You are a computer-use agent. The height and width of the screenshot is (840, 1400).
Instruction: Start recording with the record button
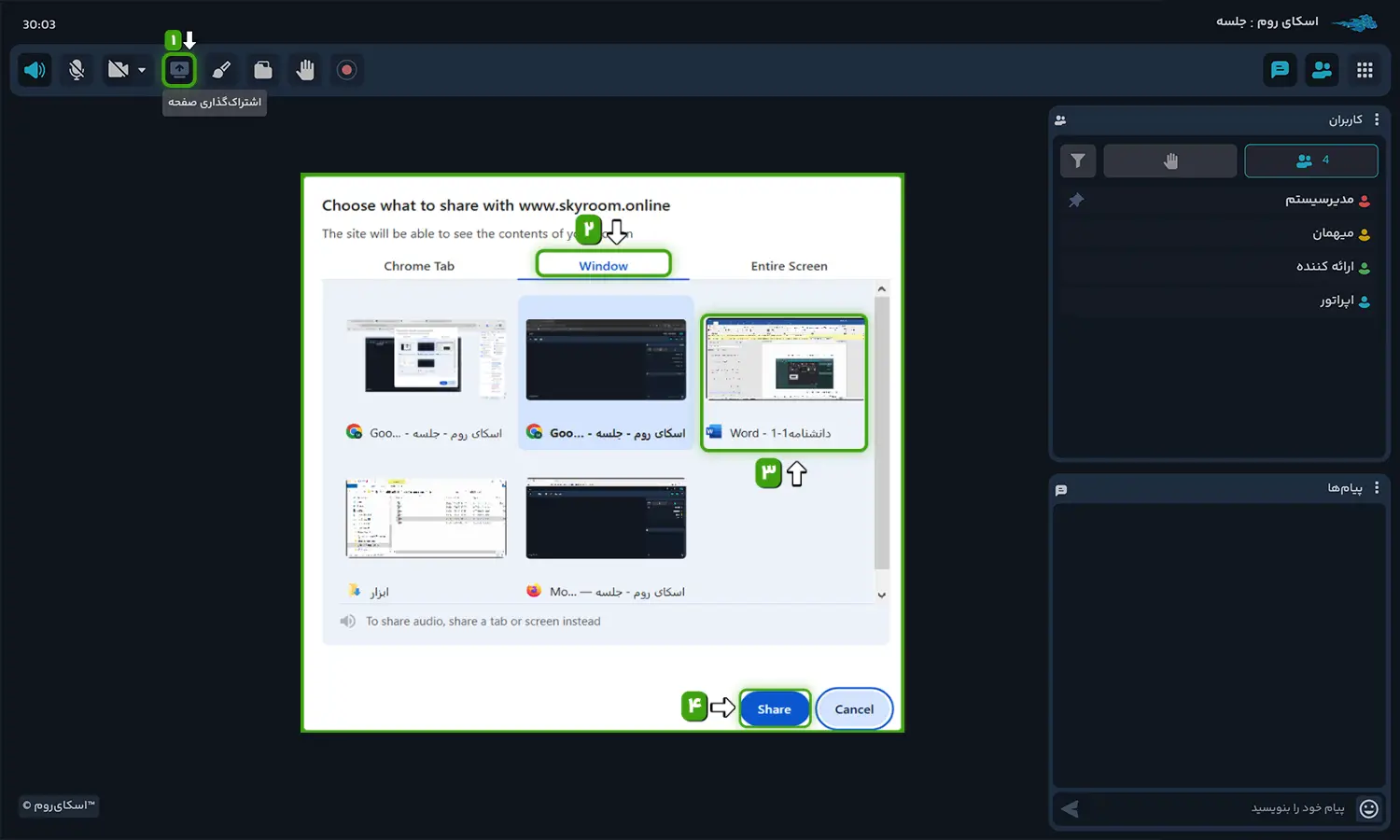(x=346, y=70)
